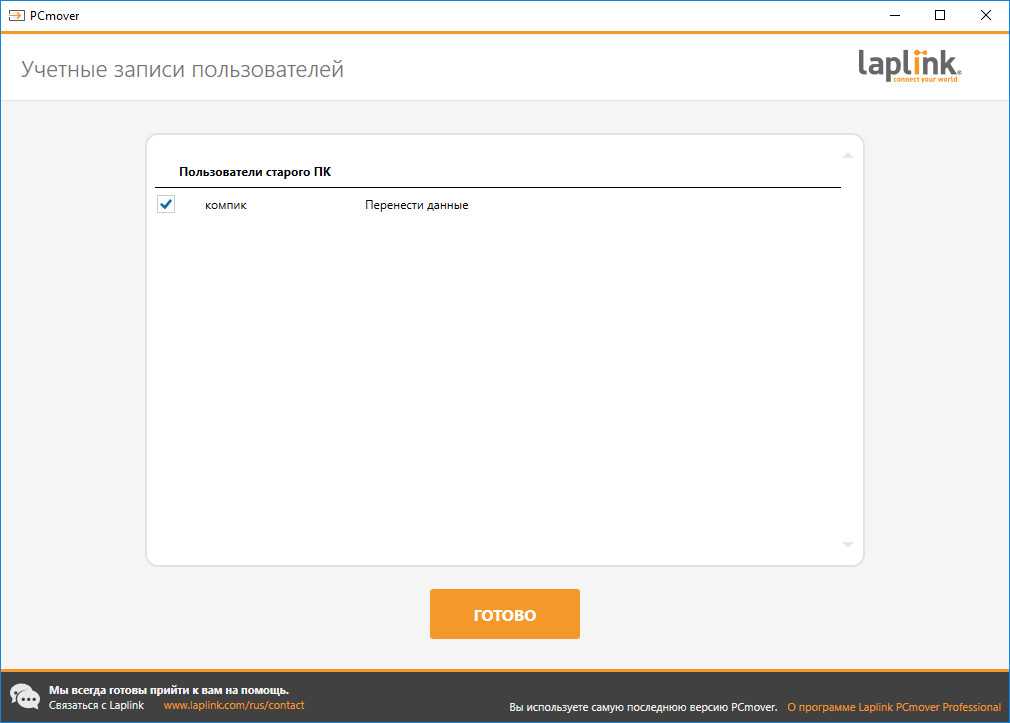This screenshot has width=1010, height=723.
Task: Select the компик user name
Action: point(226,205)
